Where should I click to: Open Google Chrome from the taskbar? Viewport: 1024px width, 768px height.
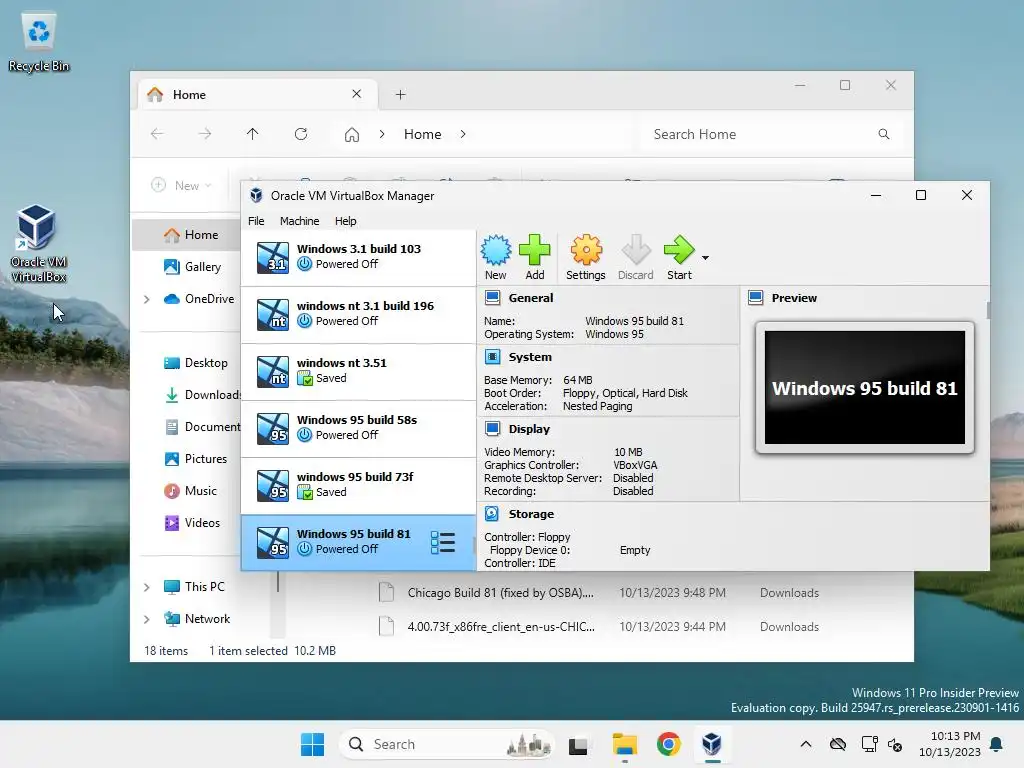point(669,744)
